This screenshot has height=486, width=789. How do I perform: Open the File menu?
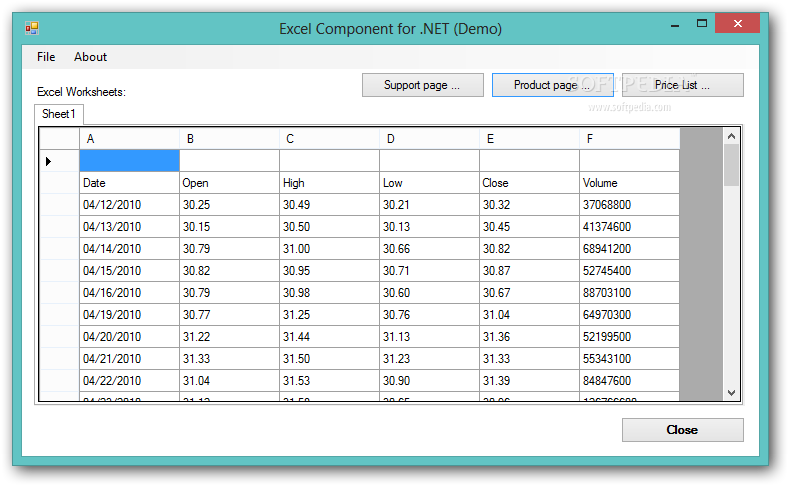[46, 57]
